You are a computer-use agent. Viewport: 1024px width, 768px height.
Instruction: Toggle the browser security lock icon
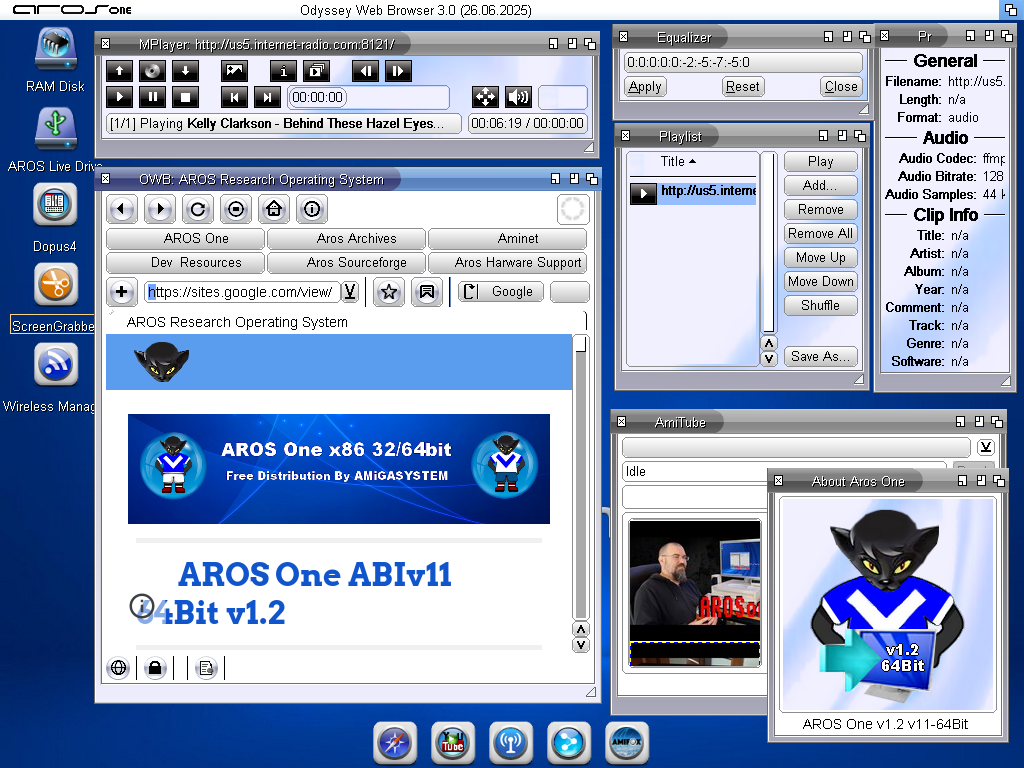pyautogui.click(x=154, y=668)
